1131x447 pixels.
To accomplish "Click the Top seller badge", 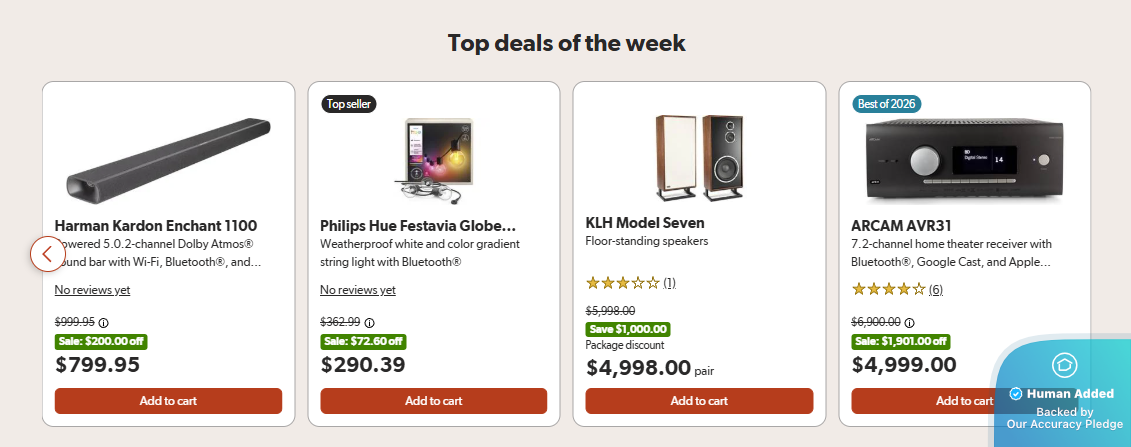I will click(x=348, y=104).
